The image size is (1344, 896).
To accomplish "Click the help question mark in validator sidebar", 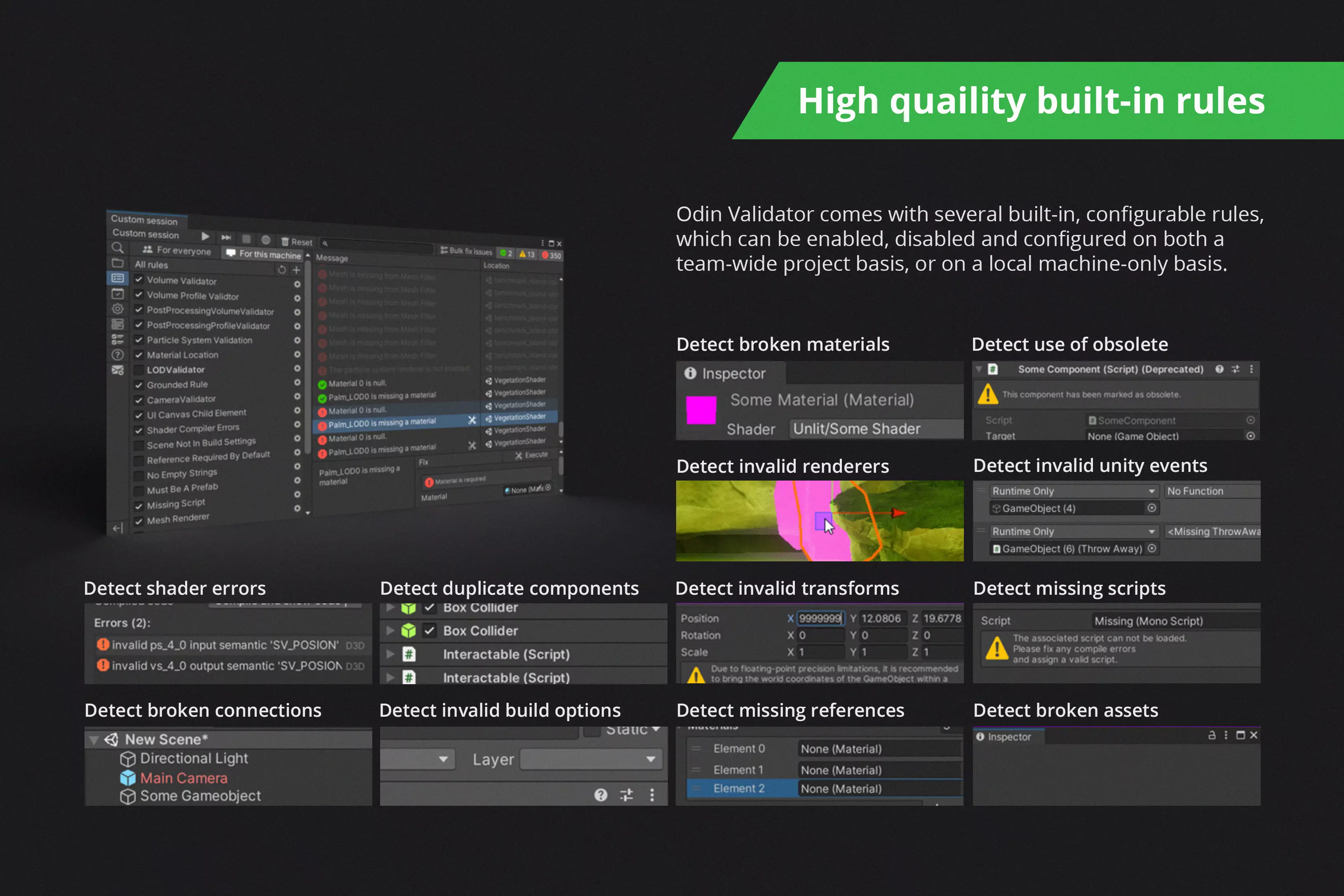I will pos(117,354).
